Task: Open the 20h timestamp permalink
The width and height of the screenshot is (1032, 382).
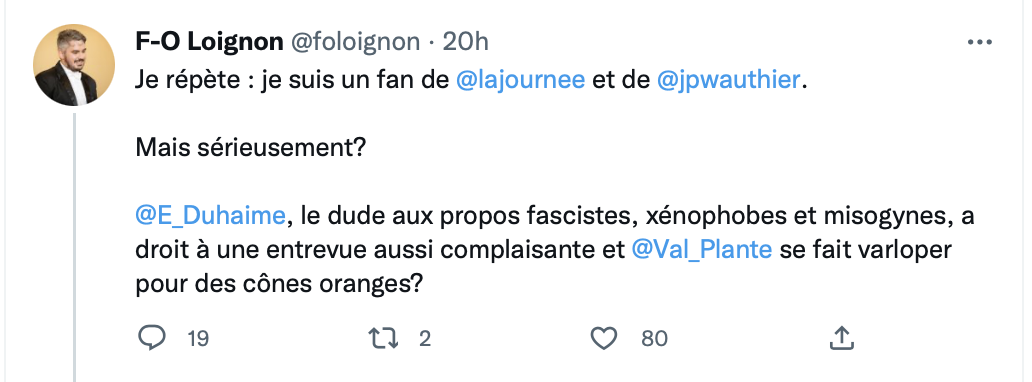Action: pyautogui.click(x=465, y=42)
